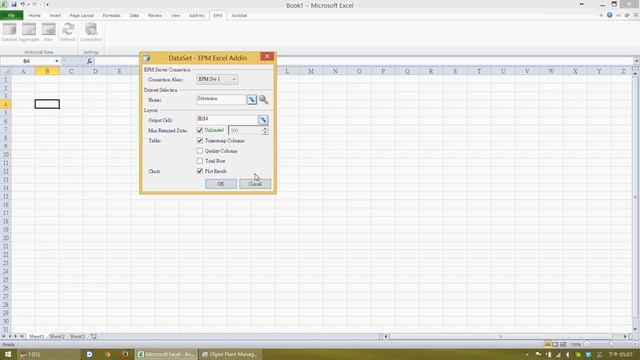Click the Excel application icon at title bar

tap(4, 4)
